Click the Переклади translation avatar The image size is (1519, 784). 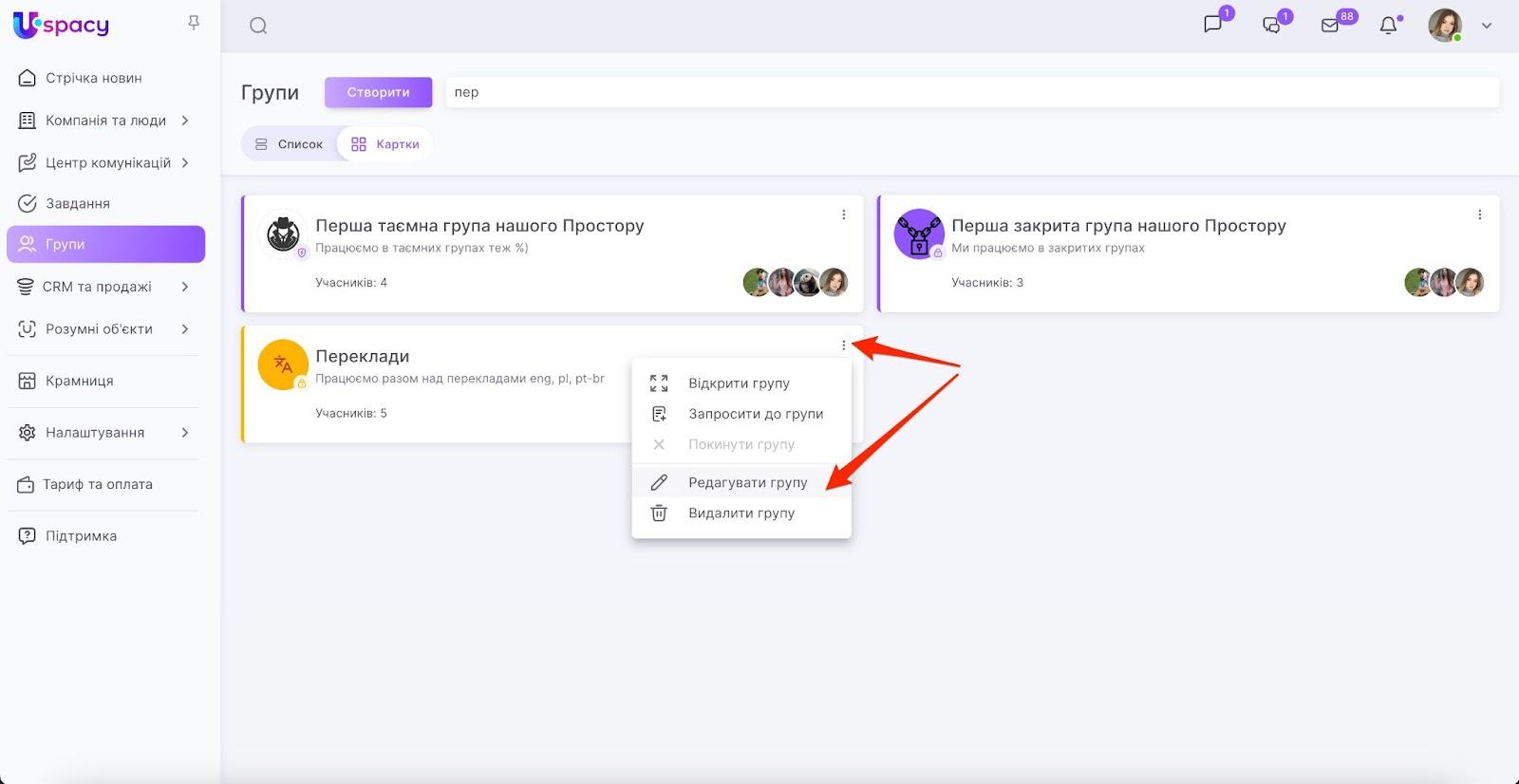click(x=283, y=364)
